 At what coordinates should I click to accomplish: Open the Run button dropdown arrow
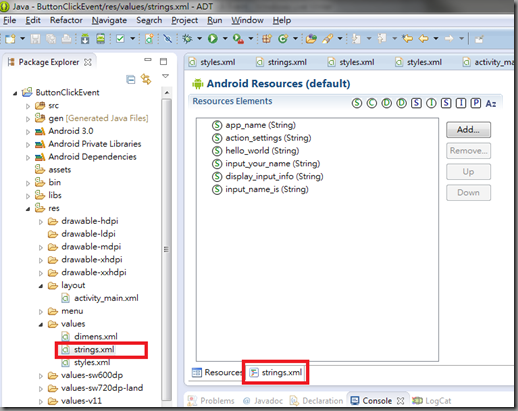[x=225, y=39]
